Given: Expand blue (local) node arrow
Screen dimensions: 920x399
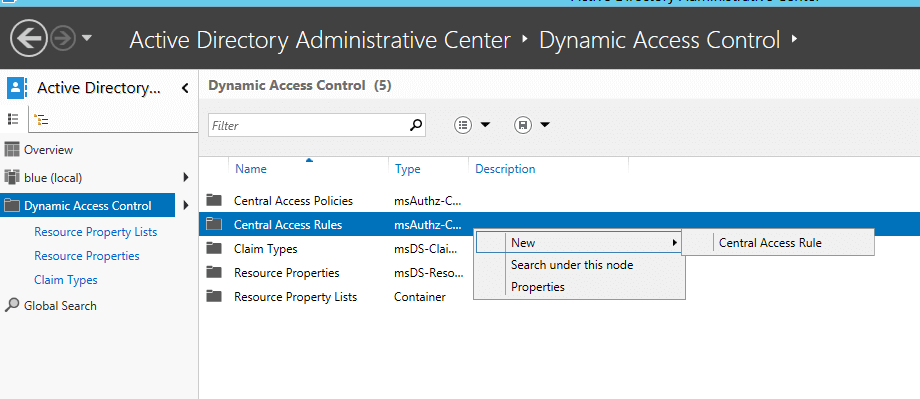Looking at the screenshot, I should click(186, 177).
